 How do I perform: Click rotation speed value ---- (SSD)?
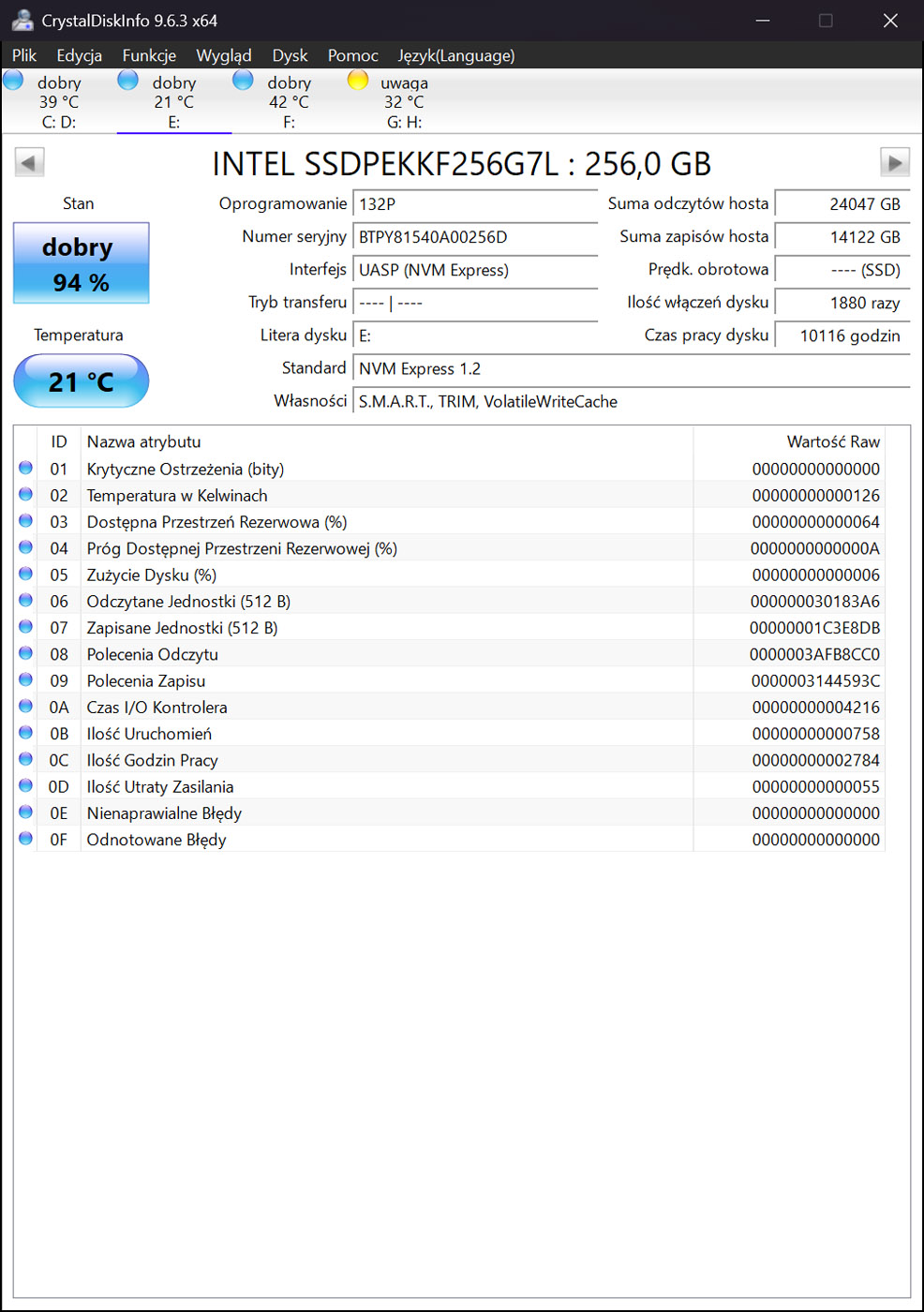click(x=842, y=270)
